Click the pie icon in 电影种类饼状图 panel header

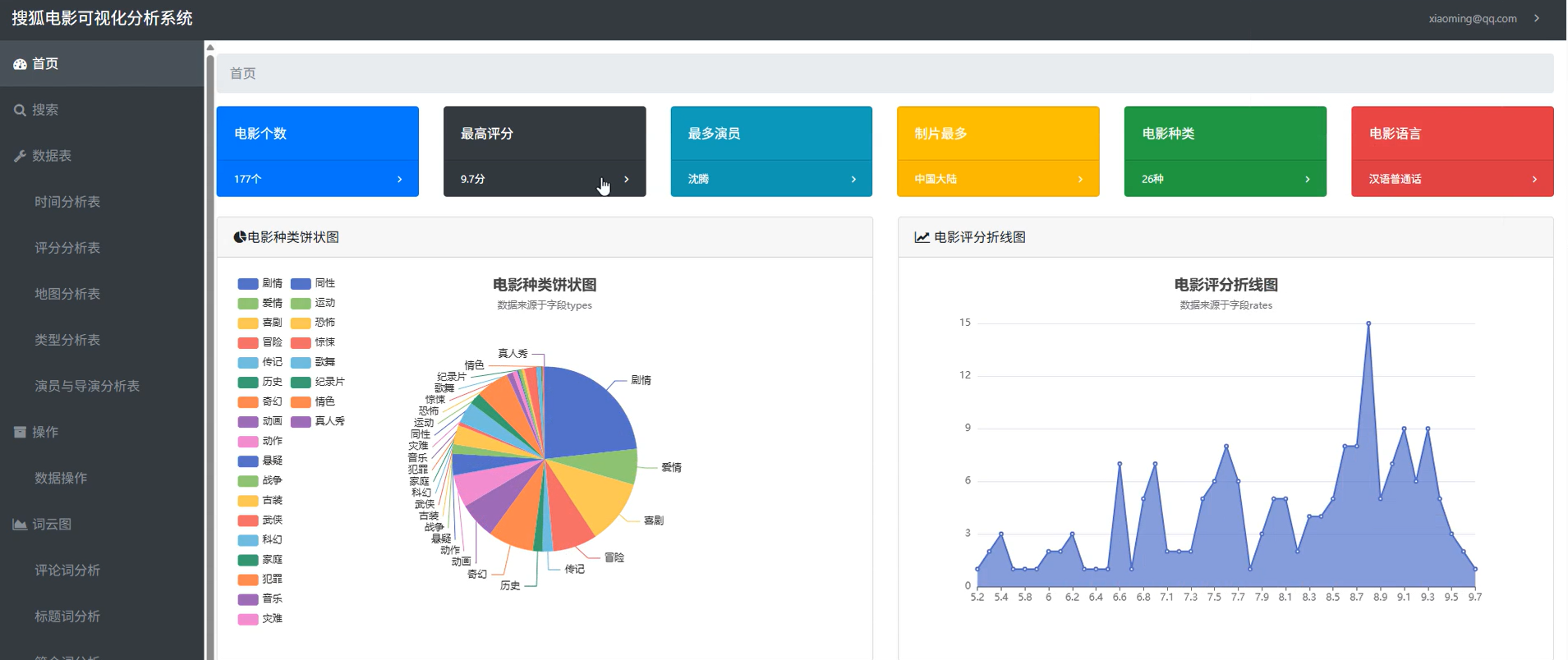240,237
